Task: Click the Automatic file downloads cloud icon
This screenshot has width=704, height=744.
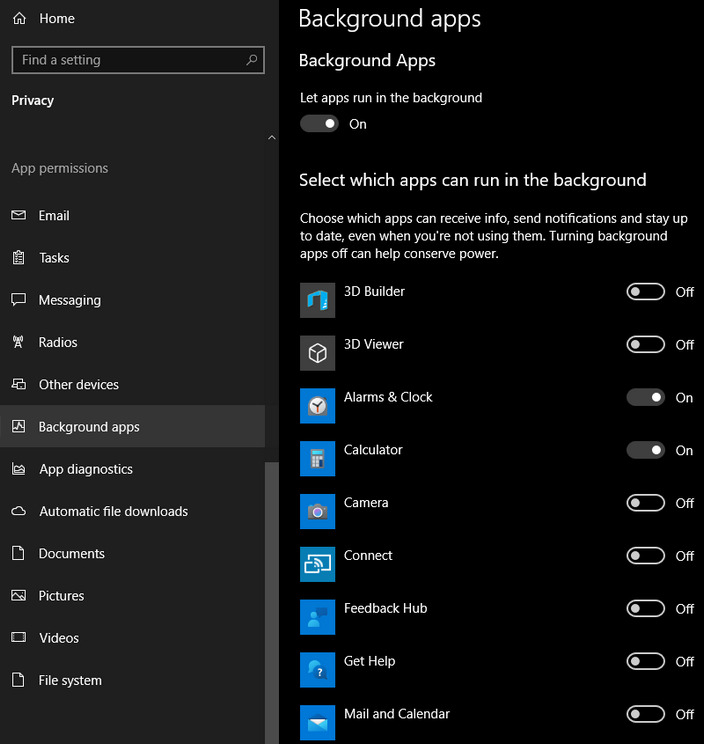Action: [19, 511]
